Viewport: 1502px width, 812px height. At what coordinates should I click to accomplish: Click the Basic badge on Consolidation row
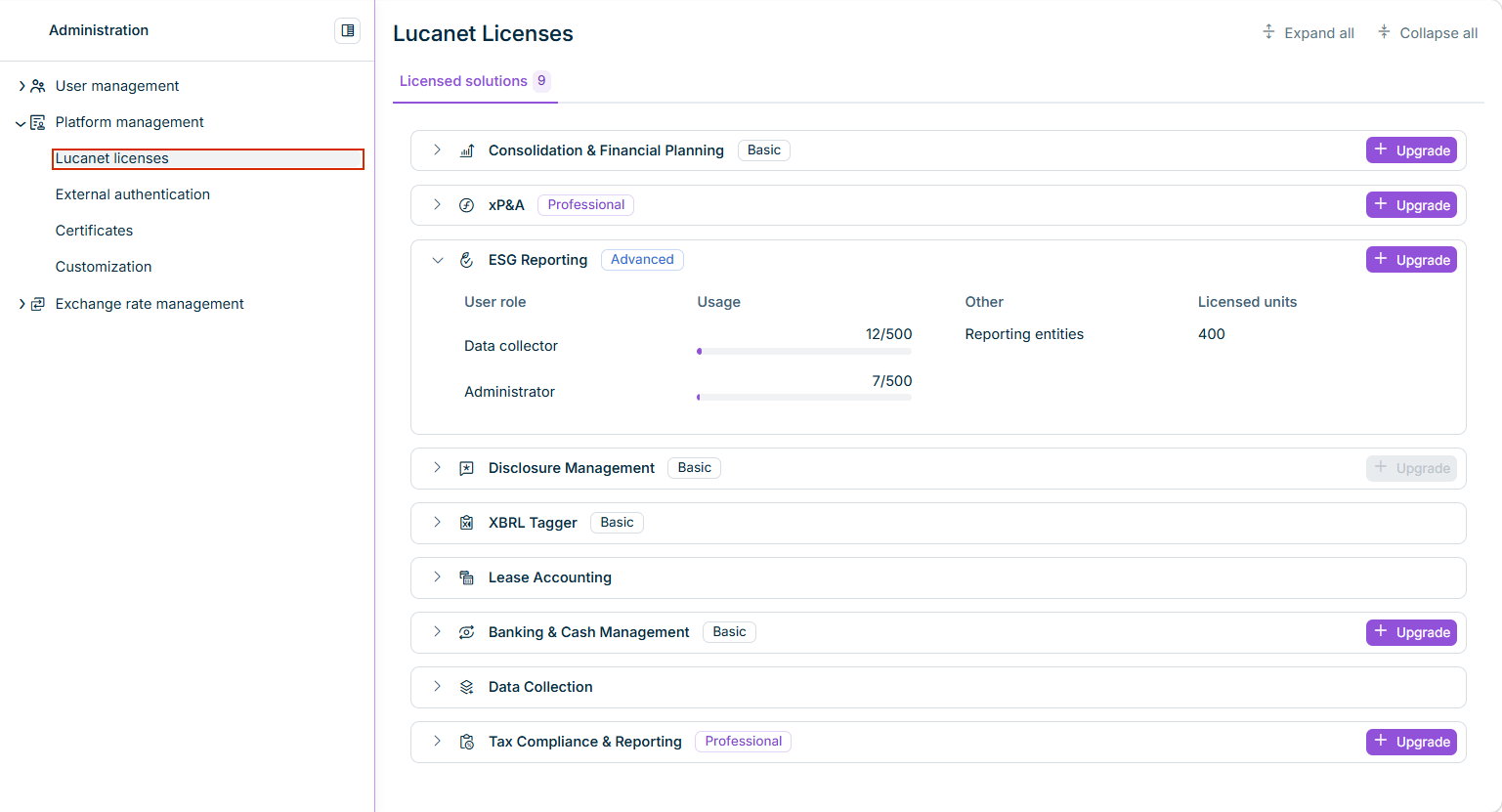[764, 150]
